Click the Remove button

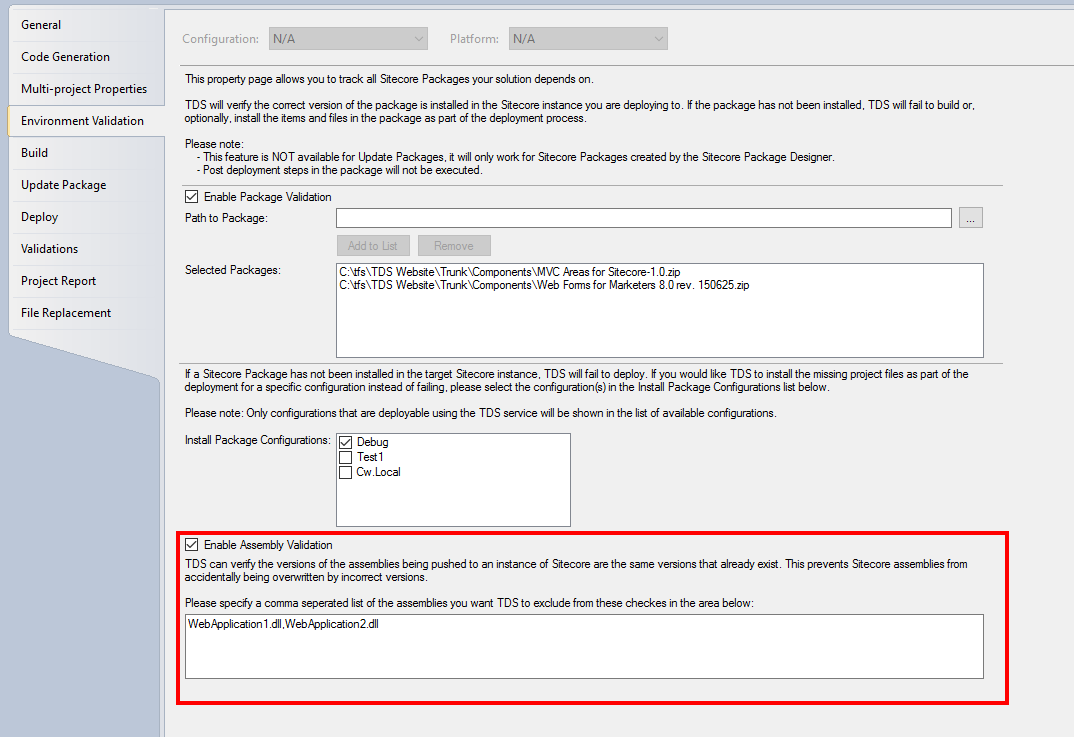pos(453,246)
